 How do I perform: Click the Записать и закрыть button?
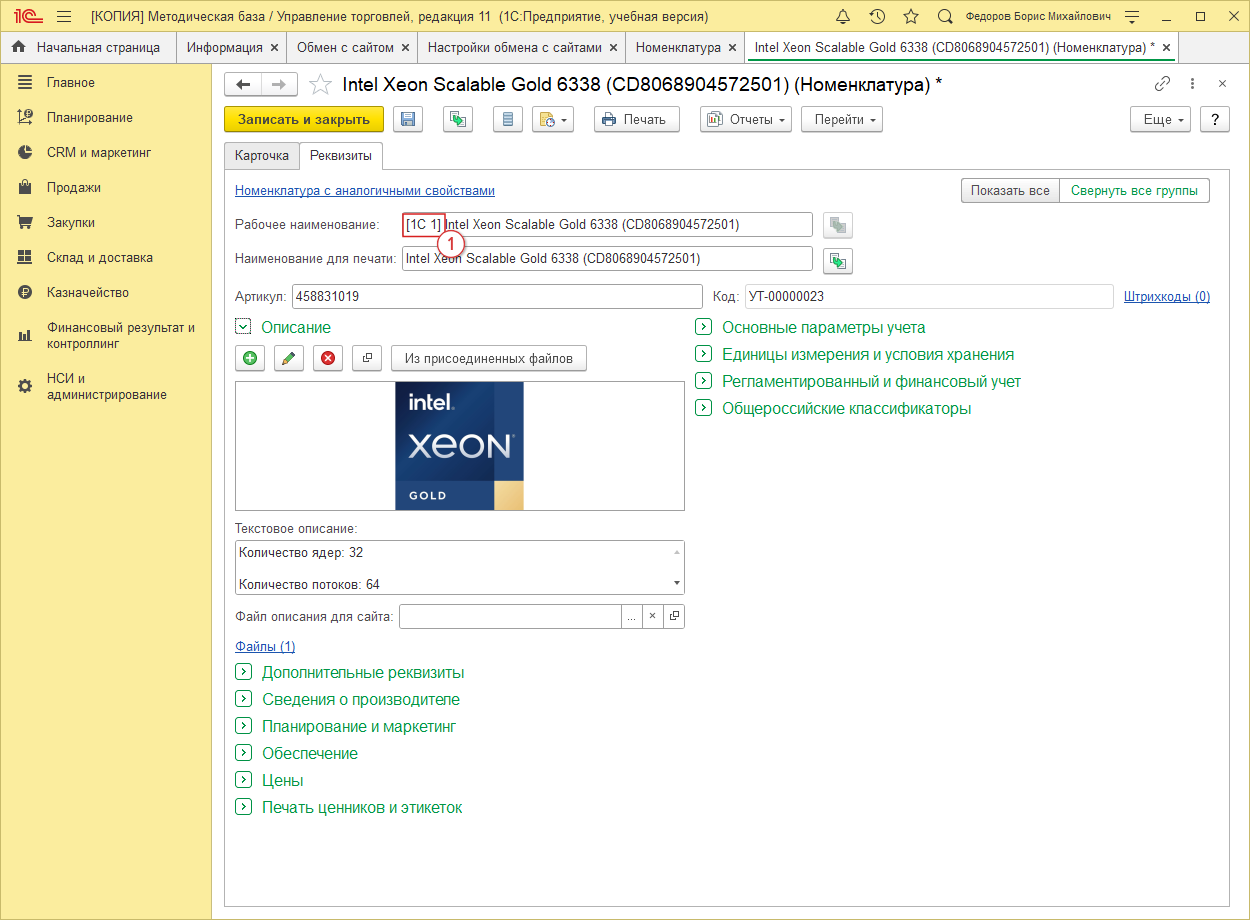[304, 120]
